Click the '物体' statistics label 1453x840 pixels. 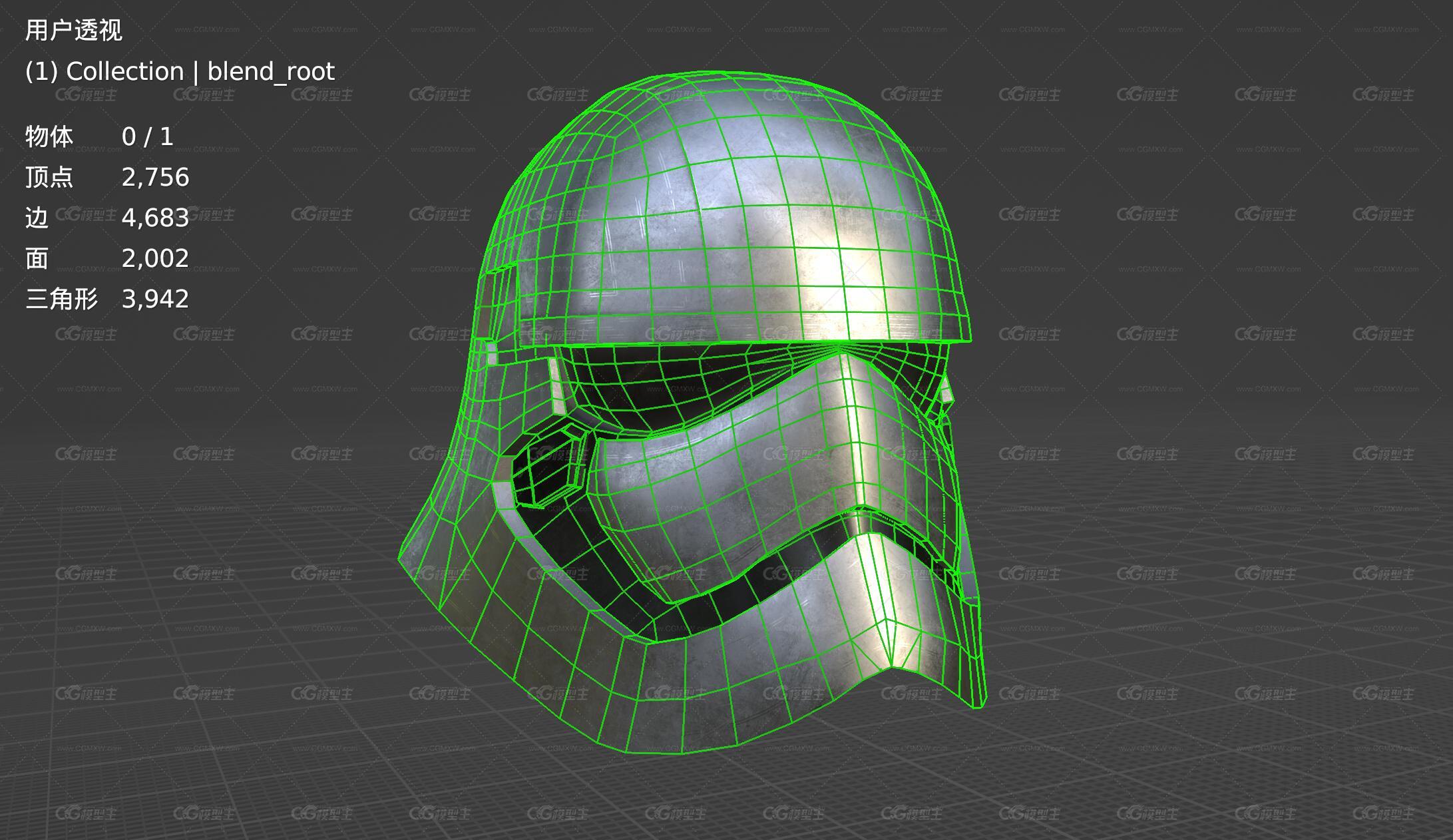[49, 137]
